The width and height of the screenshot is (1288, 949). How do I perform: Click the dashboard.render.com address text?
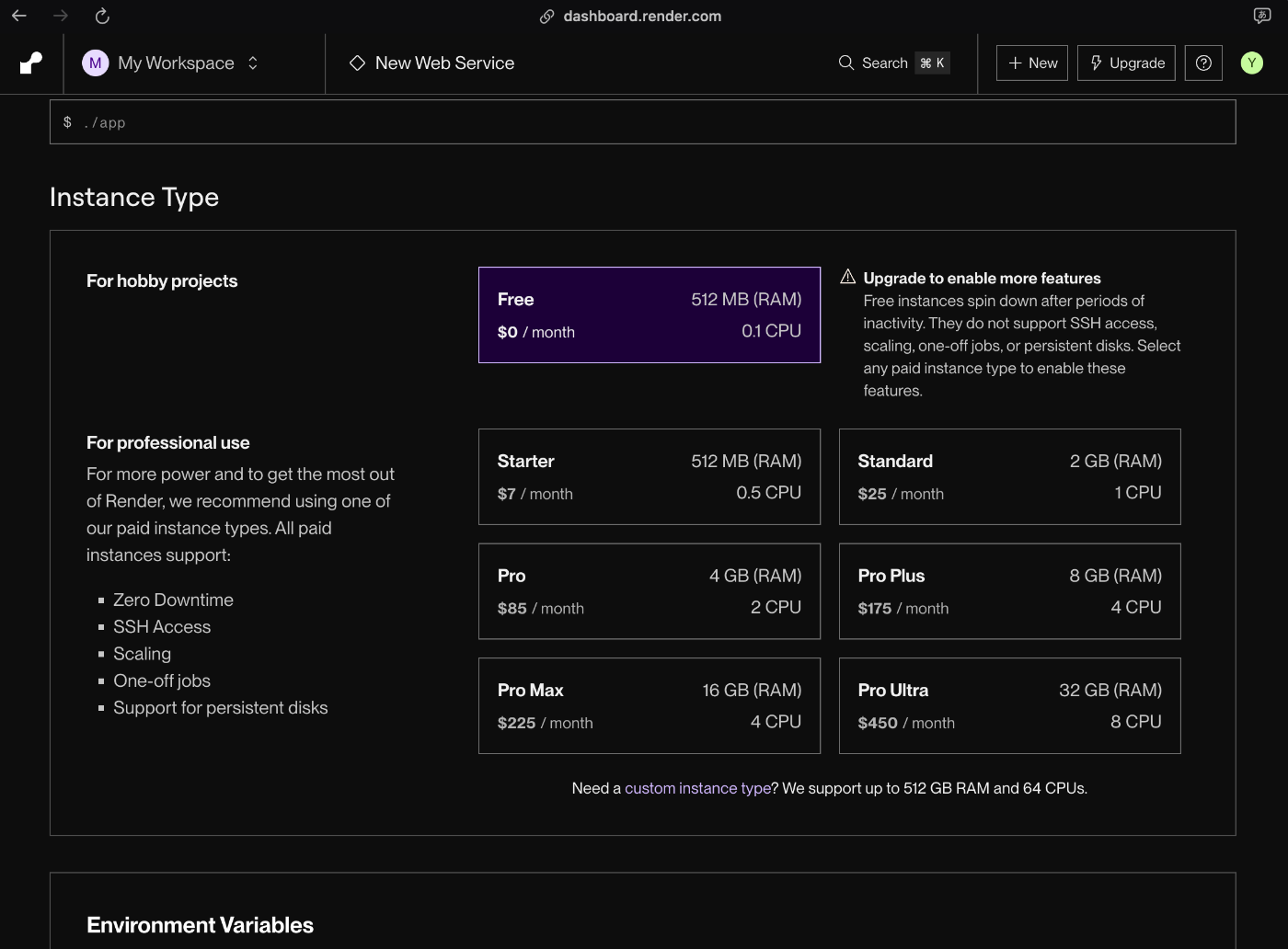(642, 16)
